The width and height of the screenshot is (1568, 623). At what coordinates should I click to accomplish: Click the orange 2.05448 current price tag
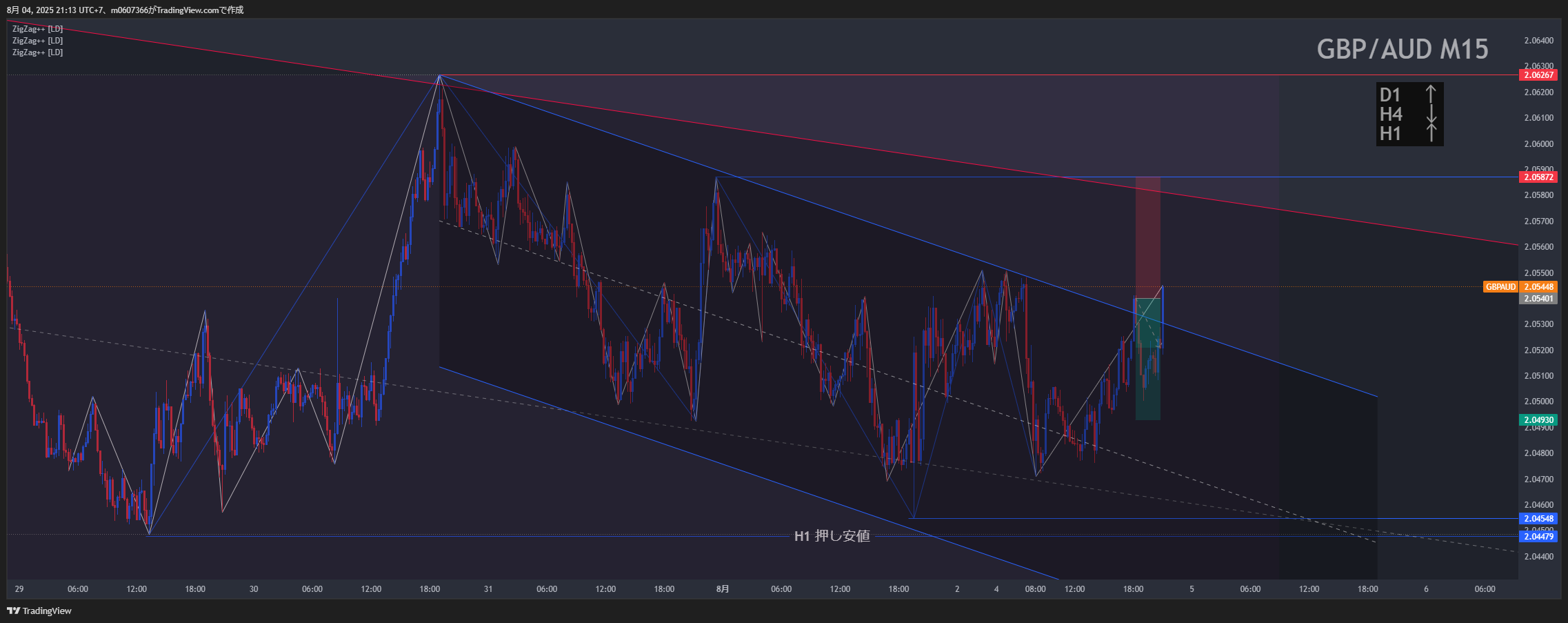pos(1538,287)
